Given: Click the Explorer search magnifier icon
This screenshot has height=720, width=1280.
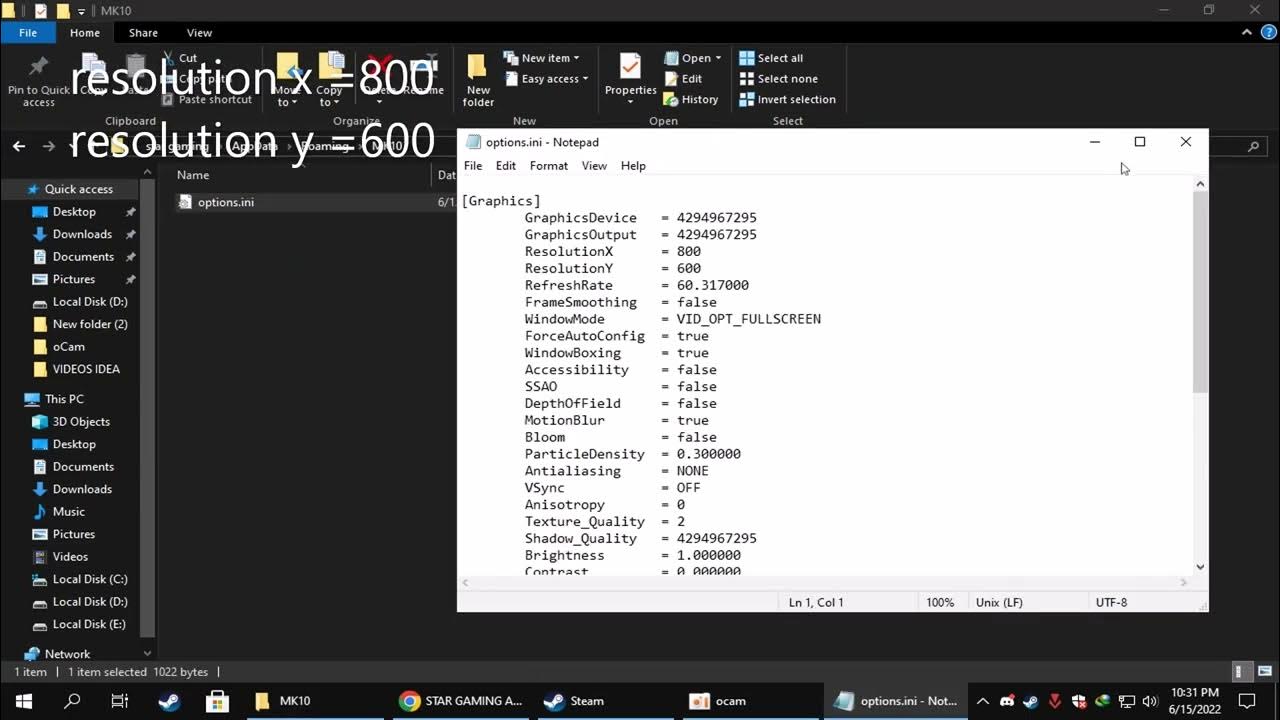Looking at the screenshot, I should coord(1253,146).
